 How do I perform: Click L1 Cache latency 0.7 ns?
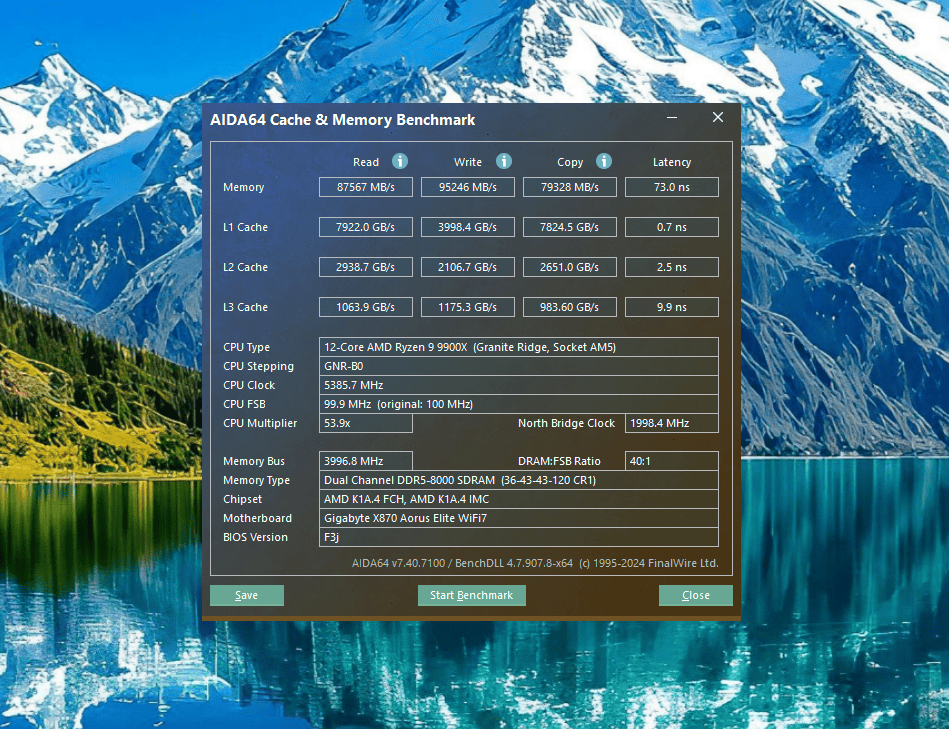[x=672, y=227]
